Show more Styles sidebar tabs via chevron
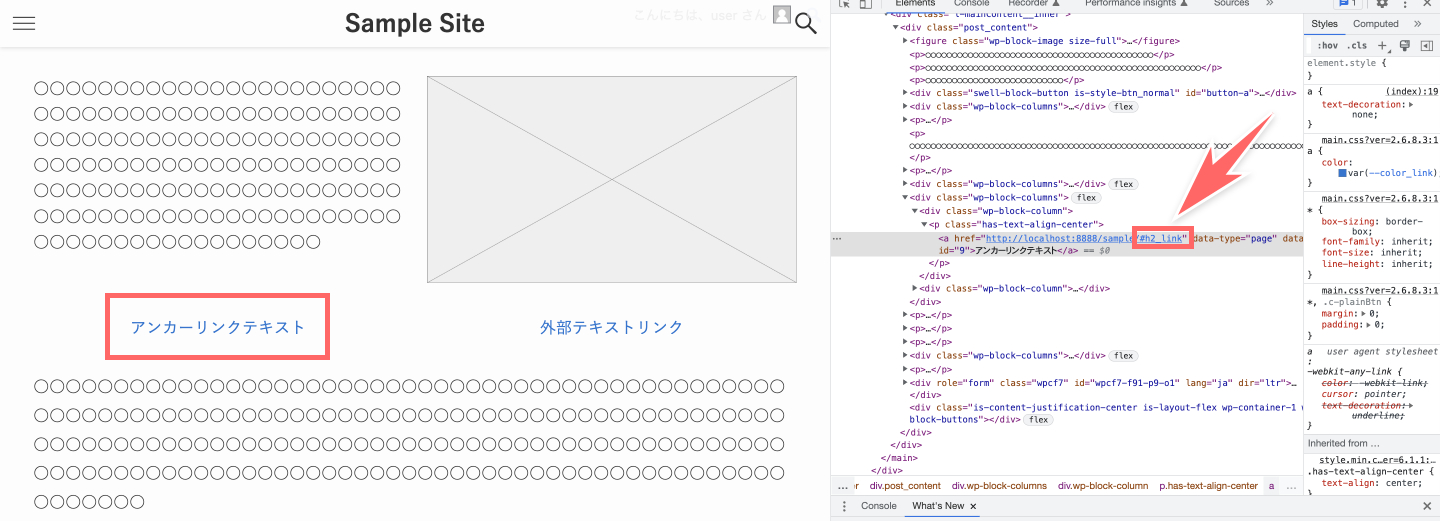This screenshot has width=1440, height=521. (1417, 24)
